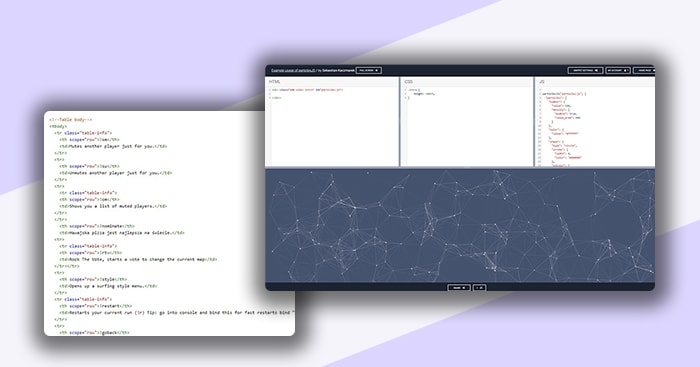Open the Full screen button in header
700x367 pixels.
pyautogui.click(x=368, y=71)
